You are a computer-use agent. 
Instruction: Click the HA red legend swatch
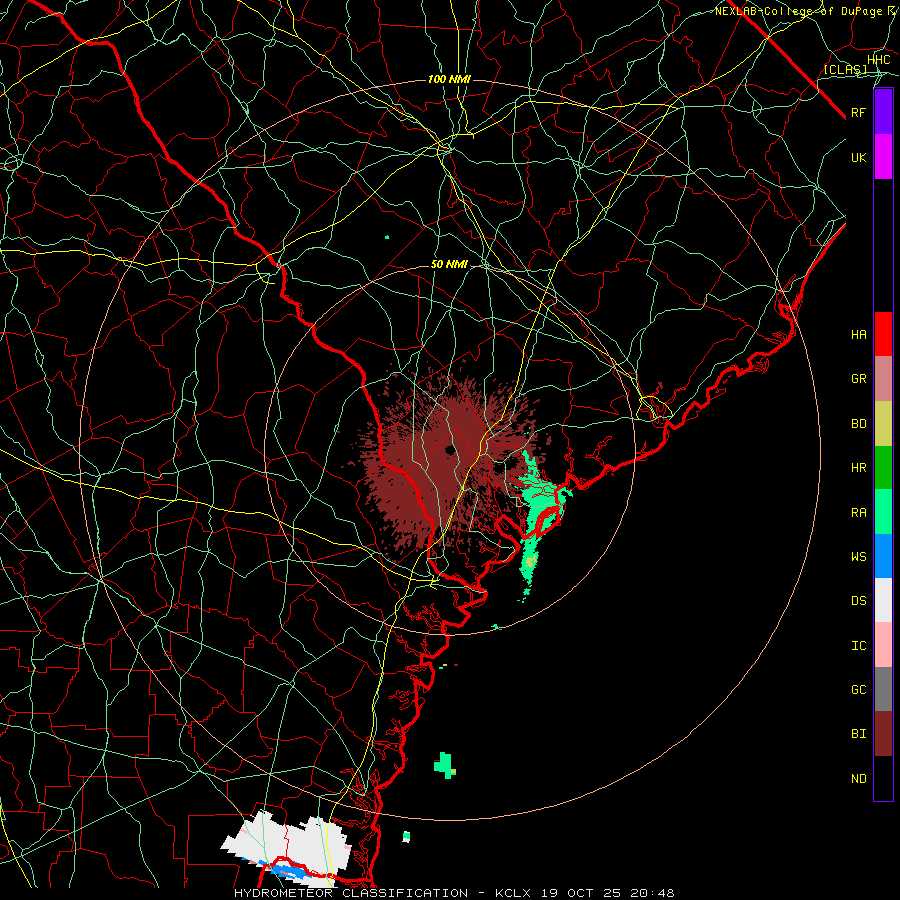(883, 334)
